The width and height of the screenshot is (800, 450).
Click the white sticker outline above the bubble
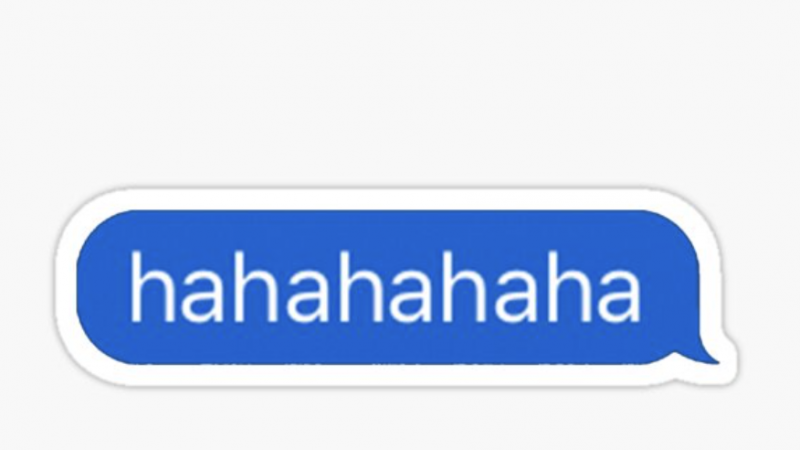(x=388, y=199)
